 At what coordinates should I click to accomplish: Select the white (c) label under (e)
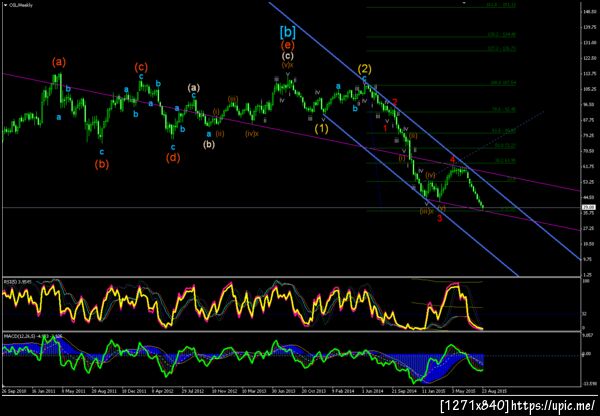[288, 56]
